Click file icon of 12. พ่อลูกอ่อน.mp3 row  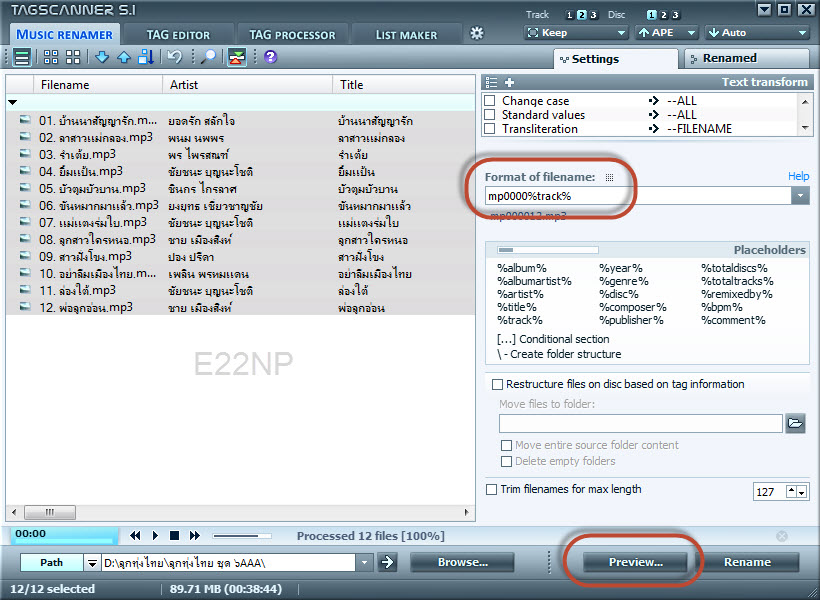coord(25,306)
